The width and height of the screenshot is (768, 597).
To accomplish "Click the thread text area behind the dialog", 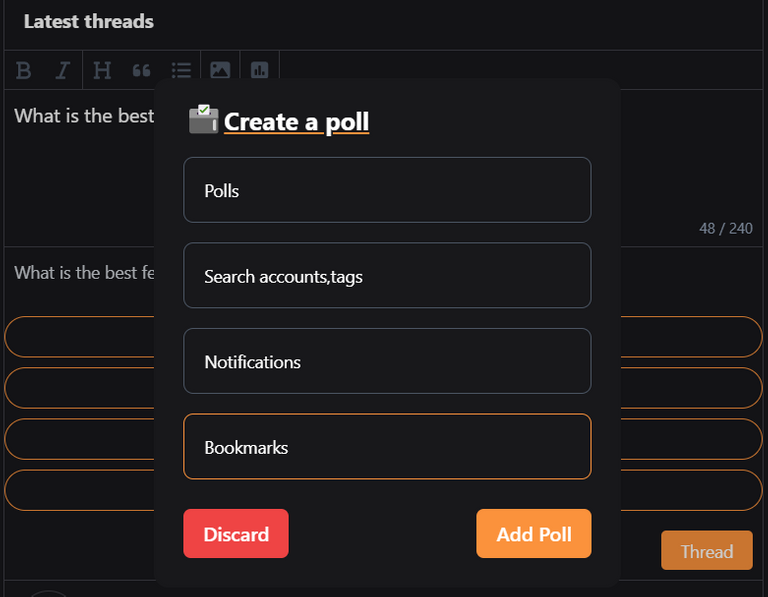I will point(78,167).
